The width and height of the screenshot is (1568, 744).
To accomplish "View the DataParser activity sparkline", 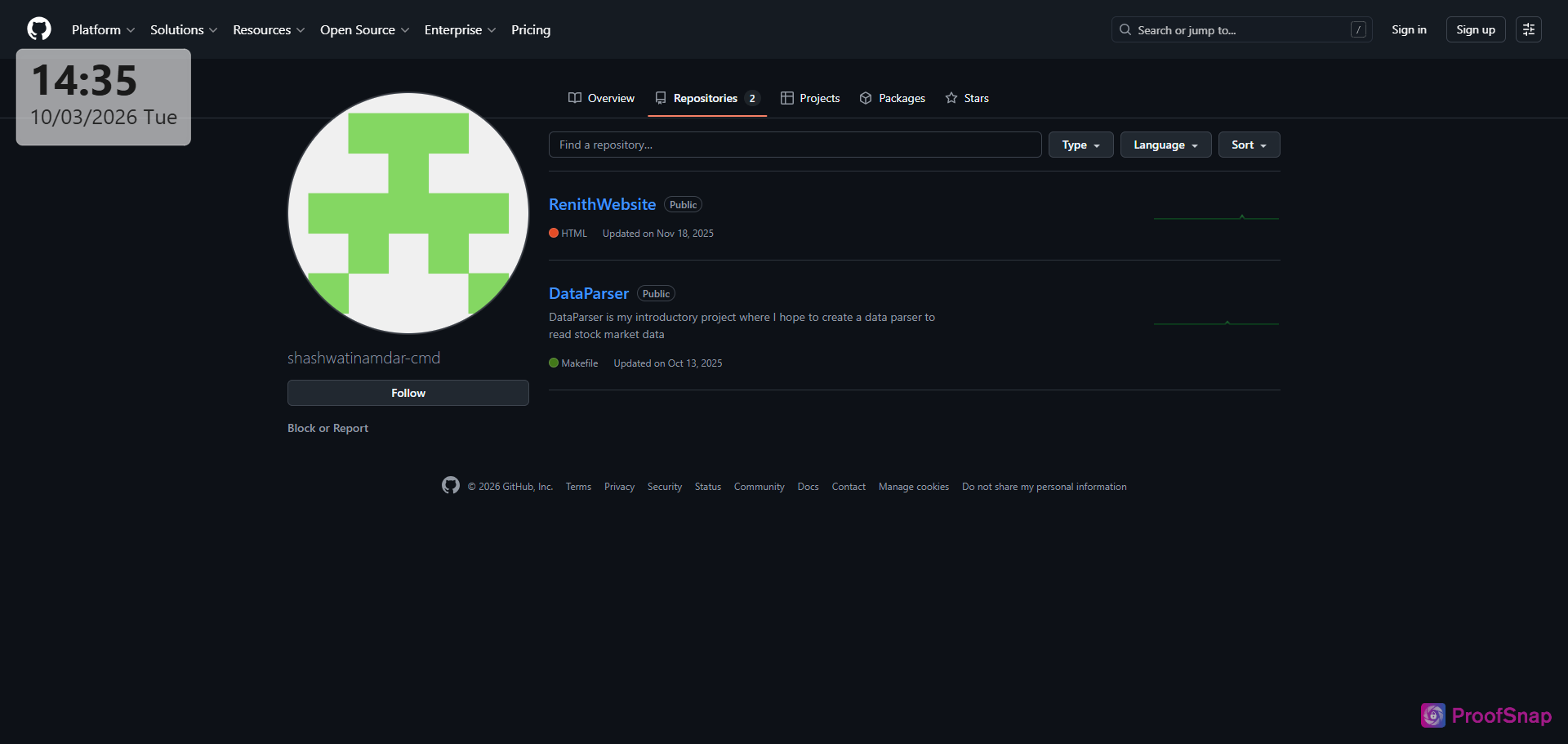I will [1216, 323].
